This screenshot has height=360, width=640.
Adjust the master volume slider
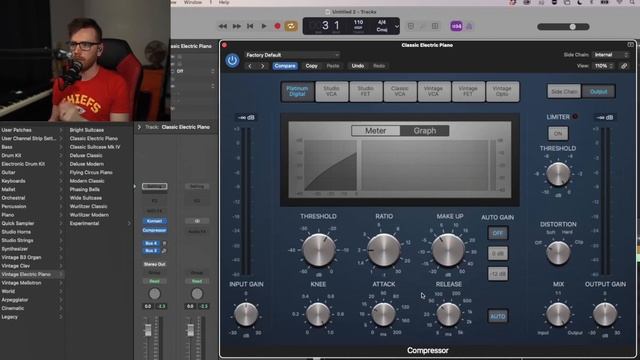click(x=563, y=27)
